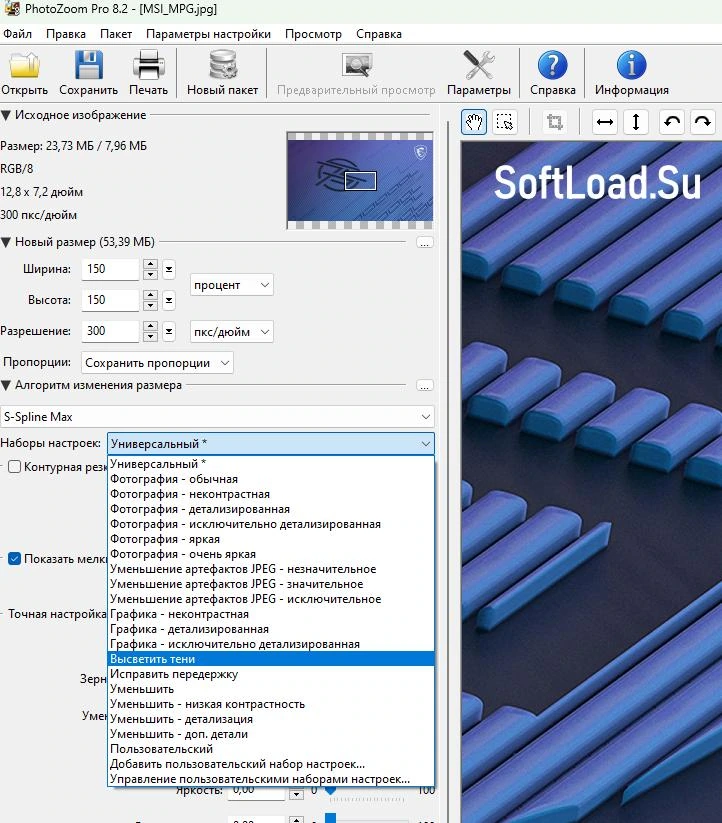The width and height of the screenshot is (722, 823).
Task: Select the rectangular selection tool
Action: (504, 122)
